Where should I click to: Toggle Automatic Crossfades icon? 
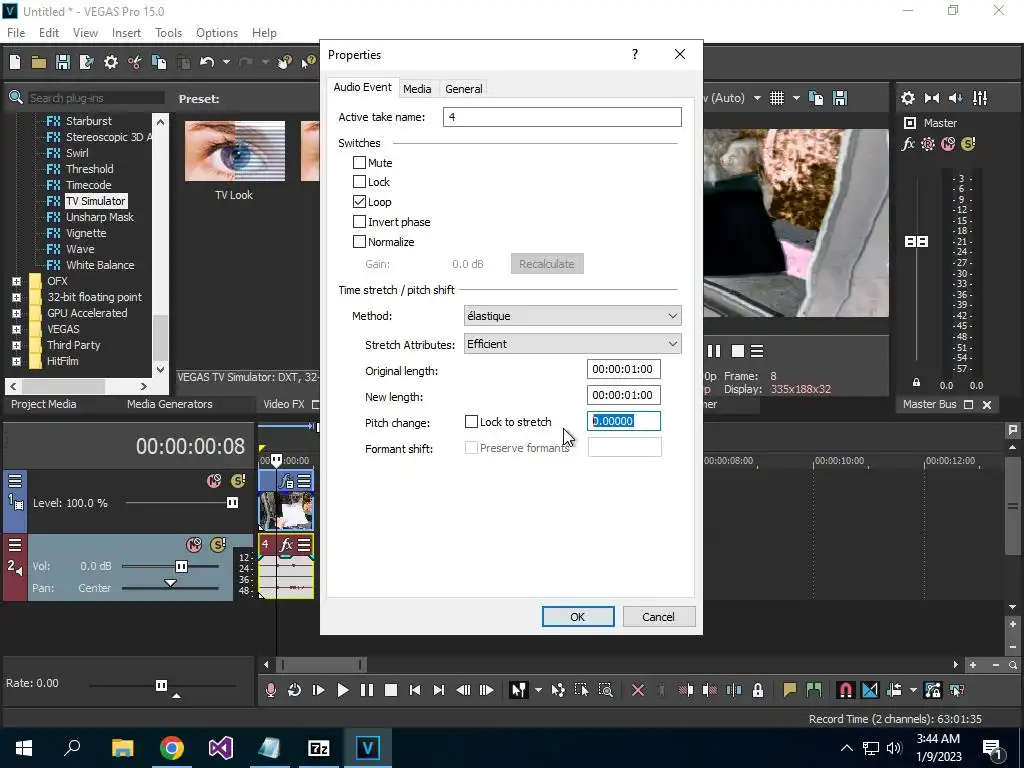click(x=870, y=690)
